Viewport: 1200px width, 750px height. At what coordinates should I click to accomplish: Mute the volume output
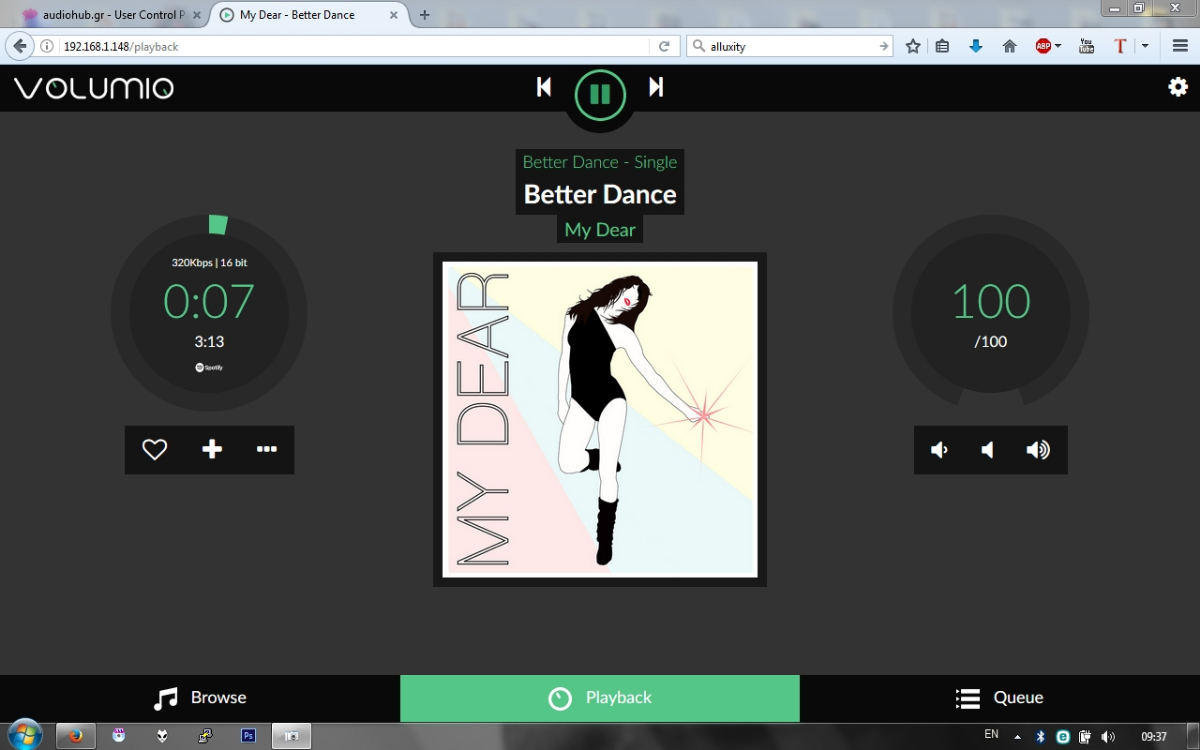click(x=939, y=450)
